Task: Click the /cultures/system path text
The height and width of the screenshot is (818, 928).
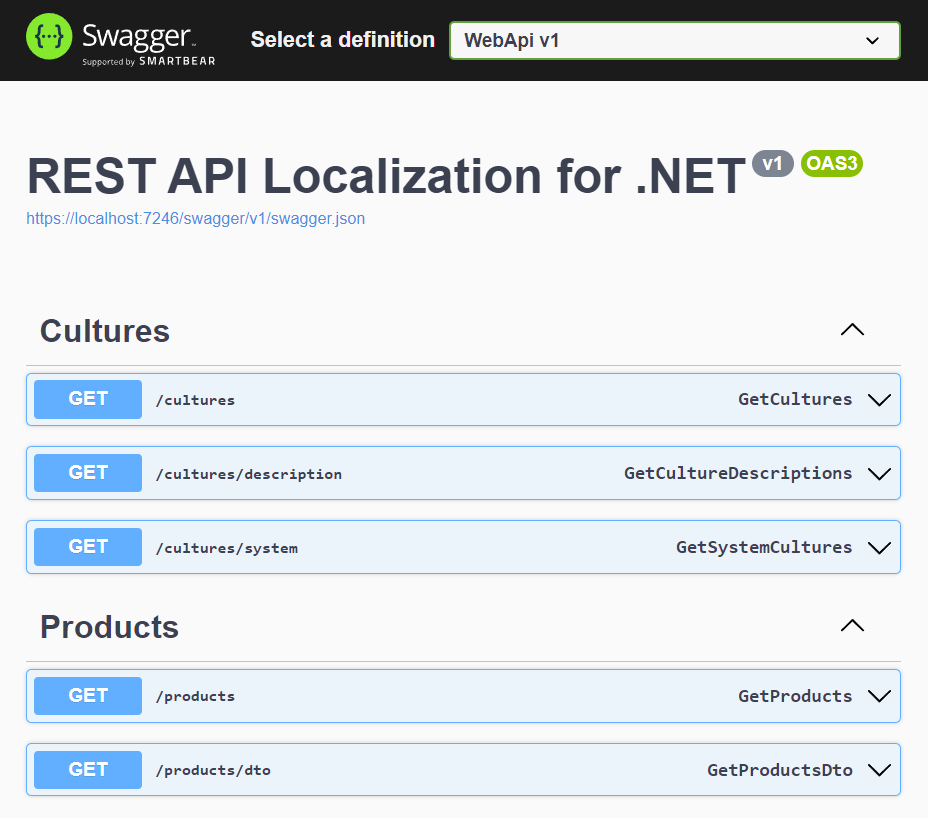Action: click(227, 548)
